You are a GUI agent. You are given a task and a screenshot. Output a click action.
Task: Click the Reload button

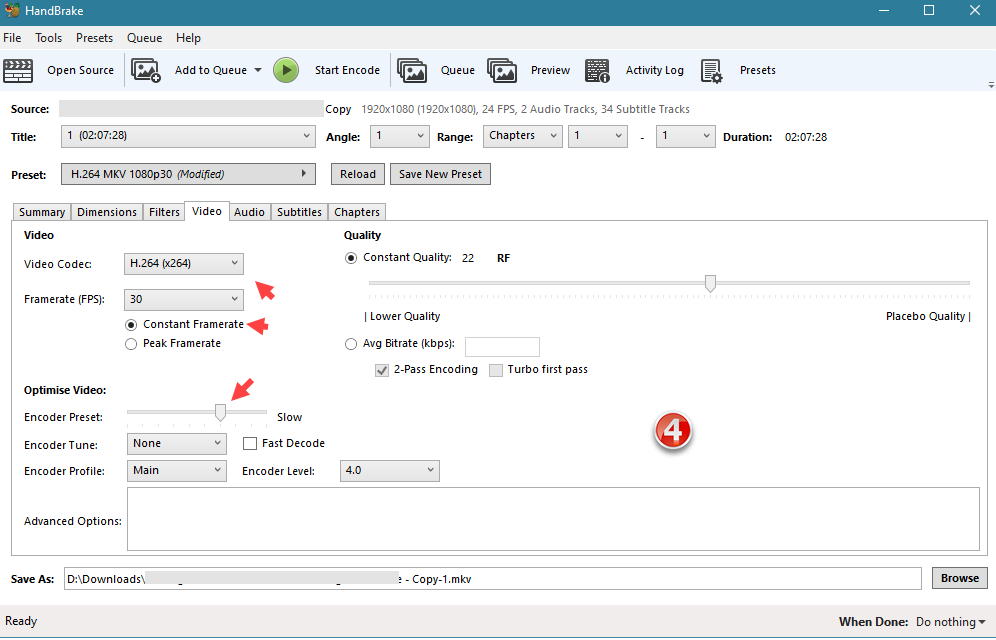pyautogui.click(x=358, y=174)
